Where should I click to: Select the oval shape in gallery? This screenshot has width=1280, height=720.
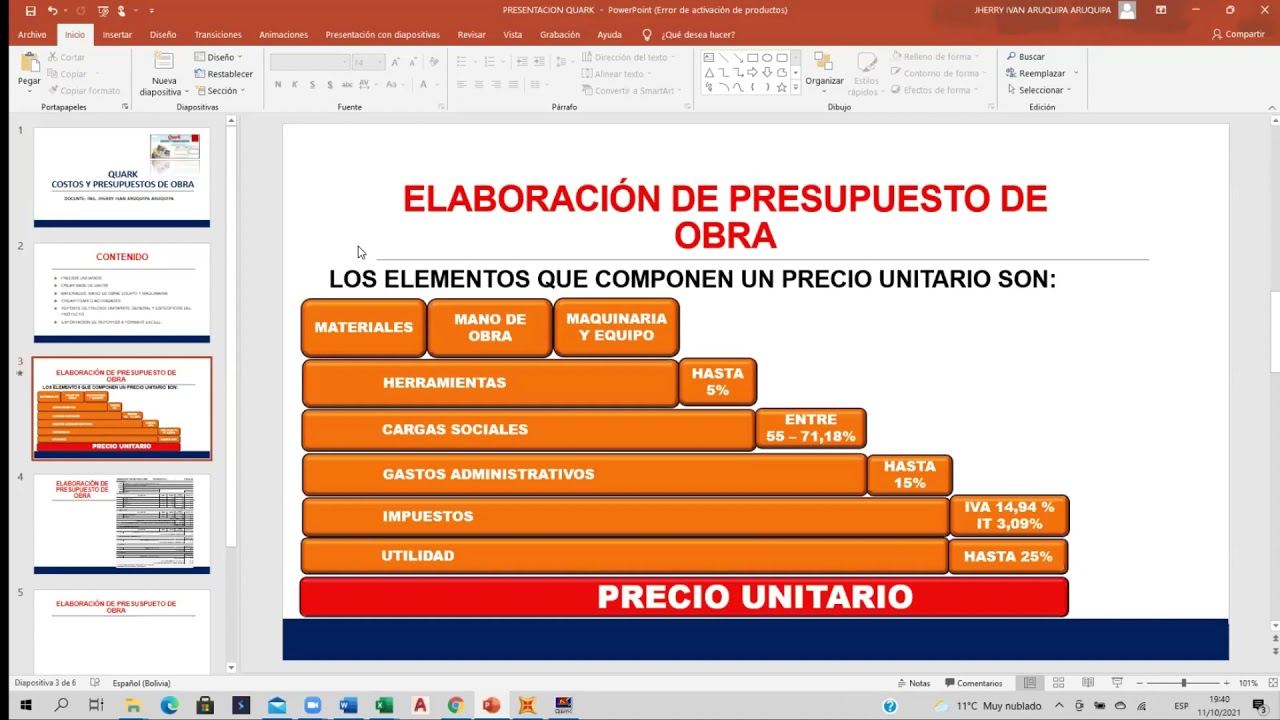point(767,58)
